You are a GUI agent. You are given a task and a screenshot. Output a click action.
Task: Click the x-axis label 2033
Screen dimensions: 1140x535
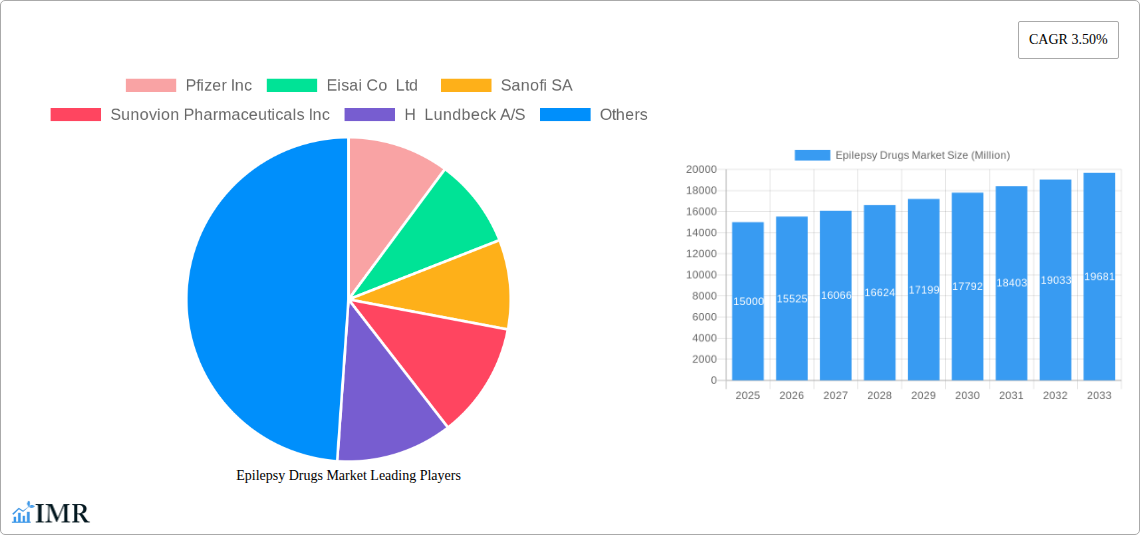click(1099, 395)
